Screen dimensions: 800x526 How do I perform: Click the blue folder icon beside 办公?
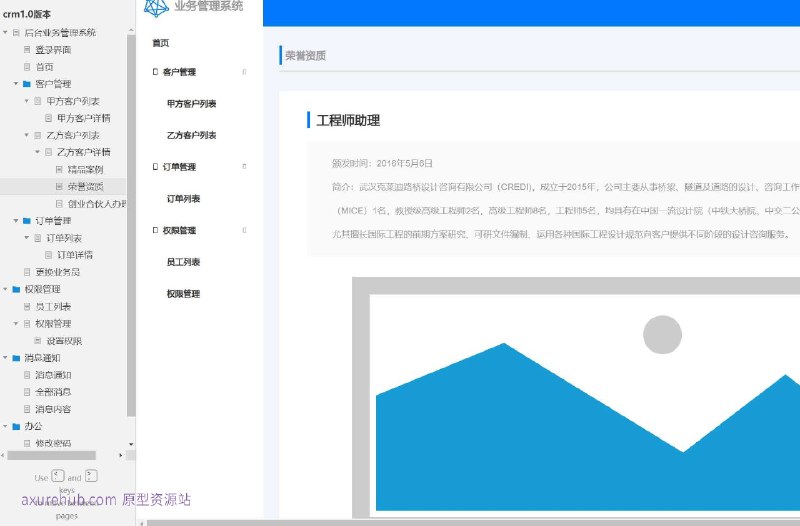coord(16,426)
